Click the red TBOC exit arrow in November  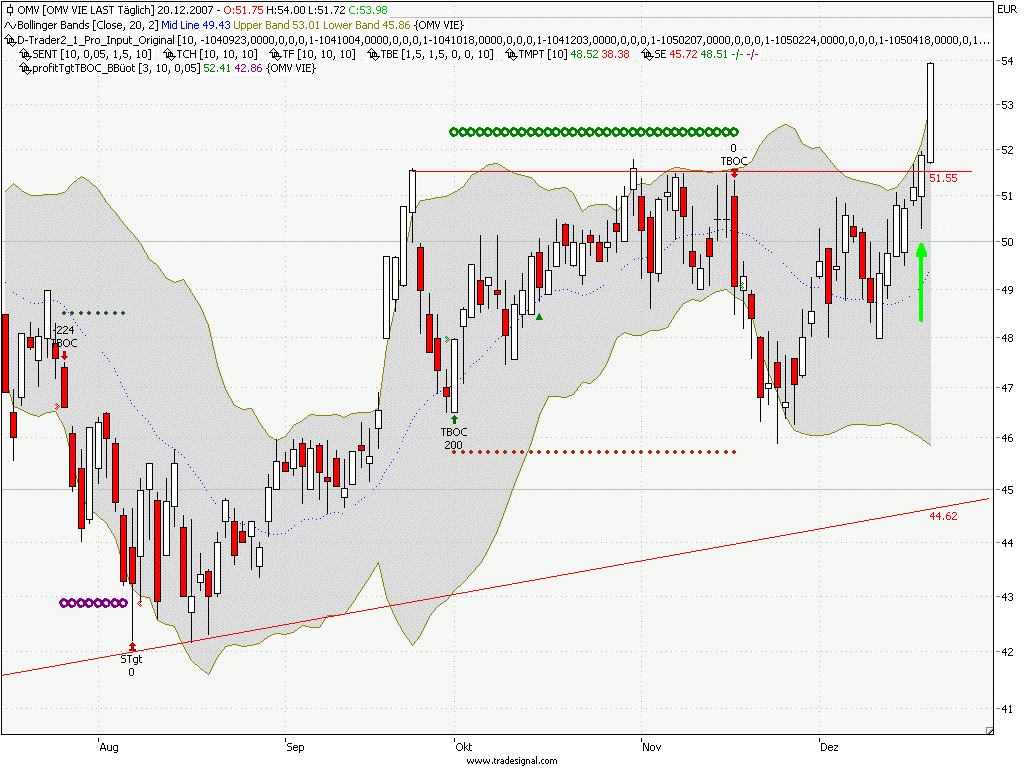click(735, 173)
